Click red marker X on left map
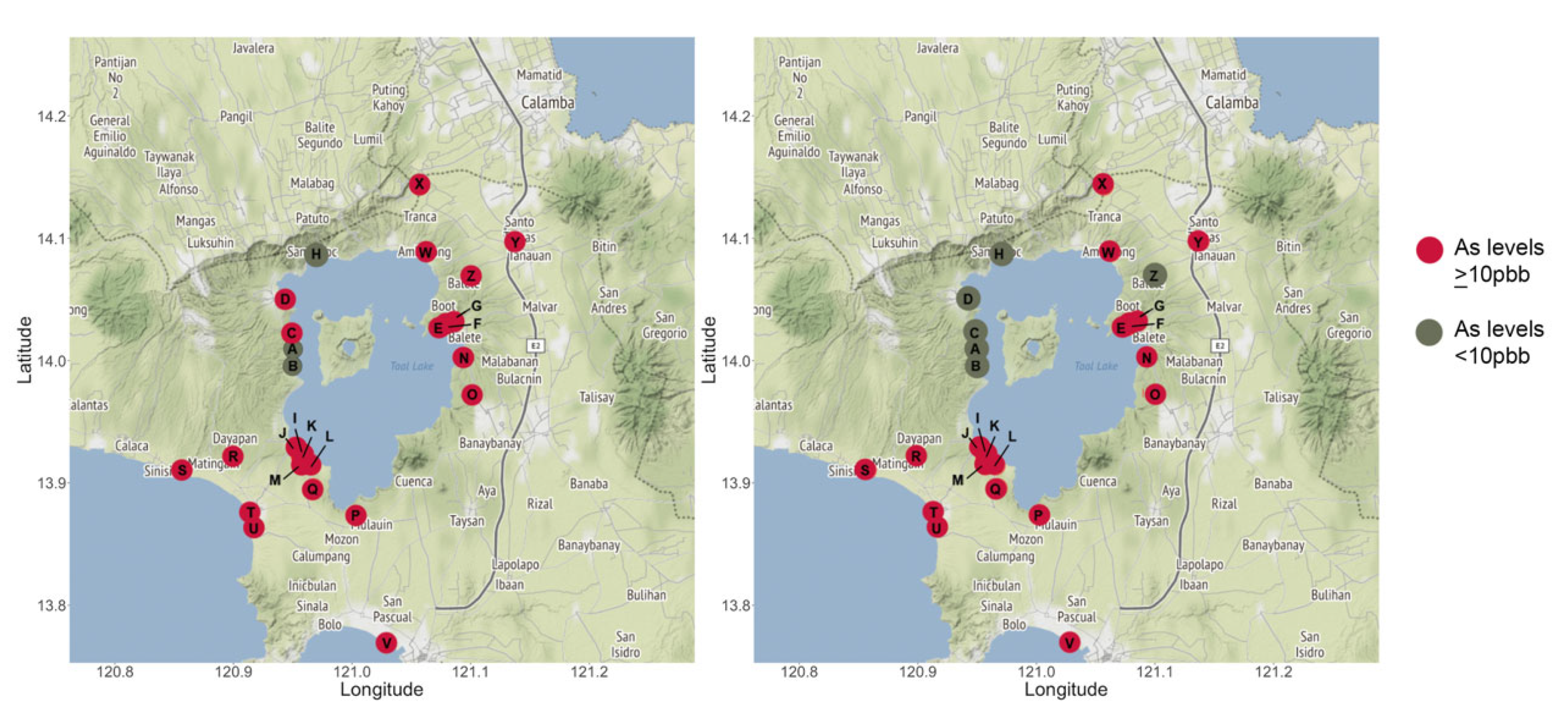Image resolution: width=1568 pixels, height=710 pixels. pos(419,184)
